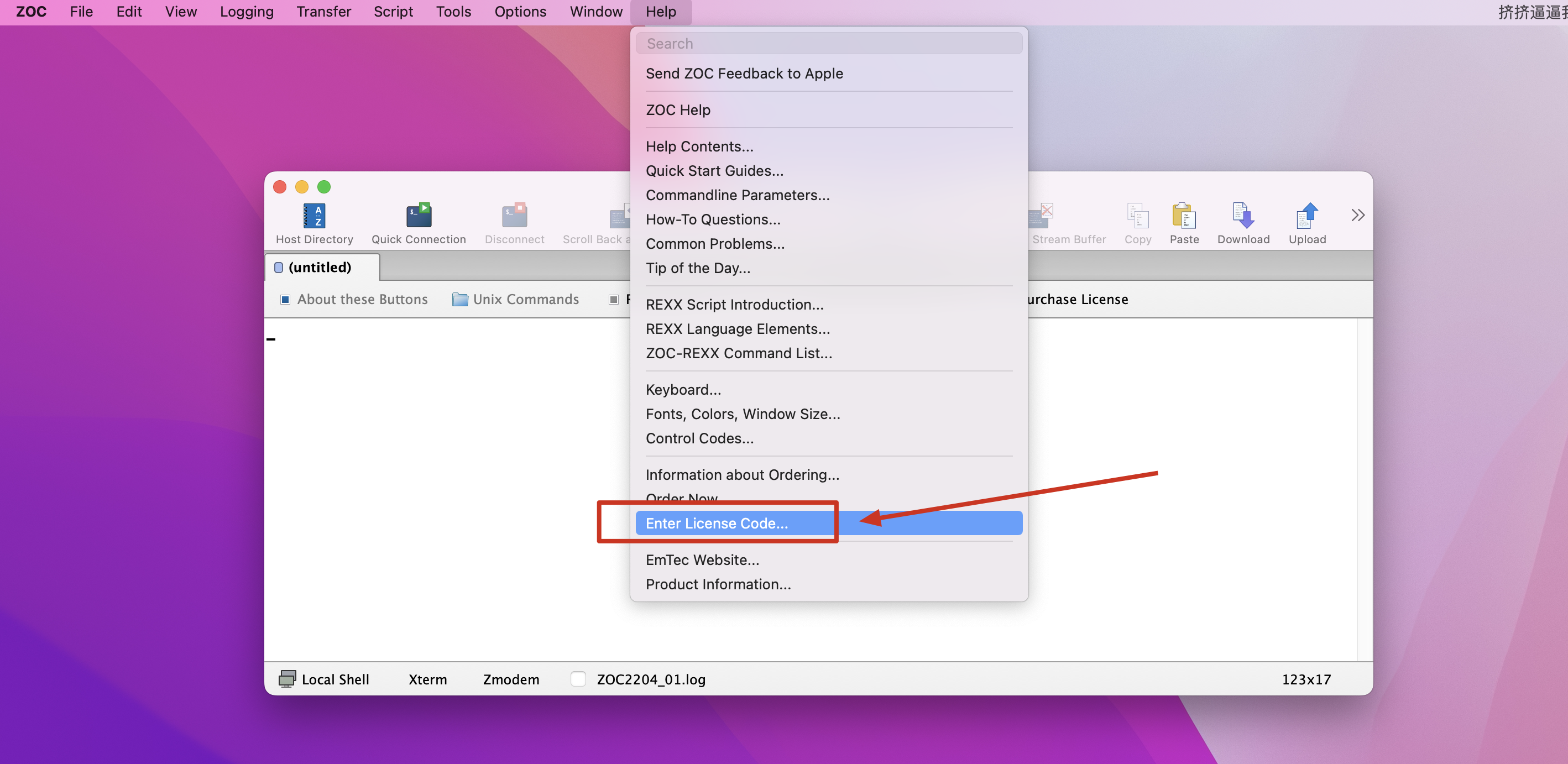1568x764 pixels.
Task: Click the Quick Connection icon
Action: point(418,216)
